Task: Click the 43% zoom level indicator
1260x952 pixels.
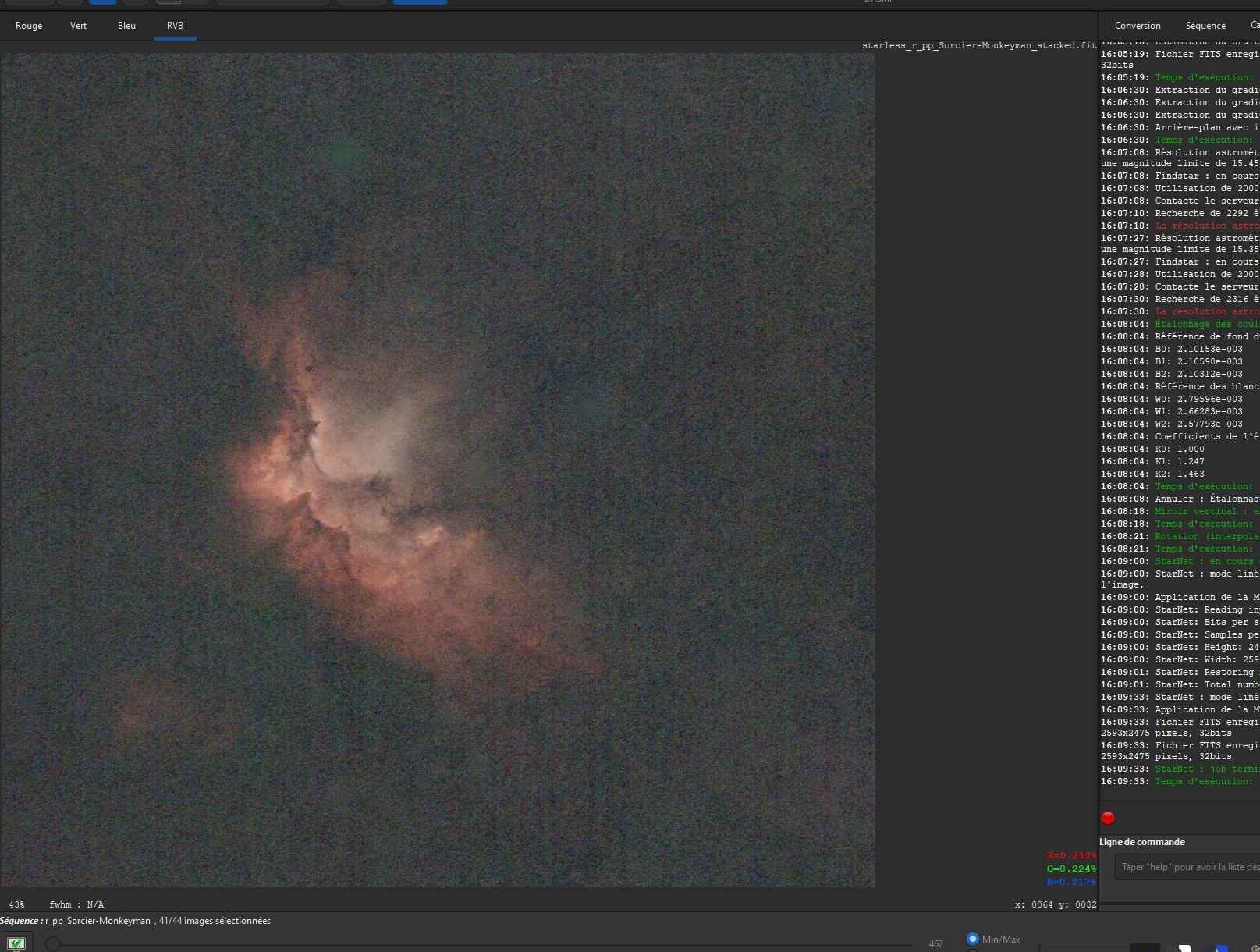Action: (16, 904)
